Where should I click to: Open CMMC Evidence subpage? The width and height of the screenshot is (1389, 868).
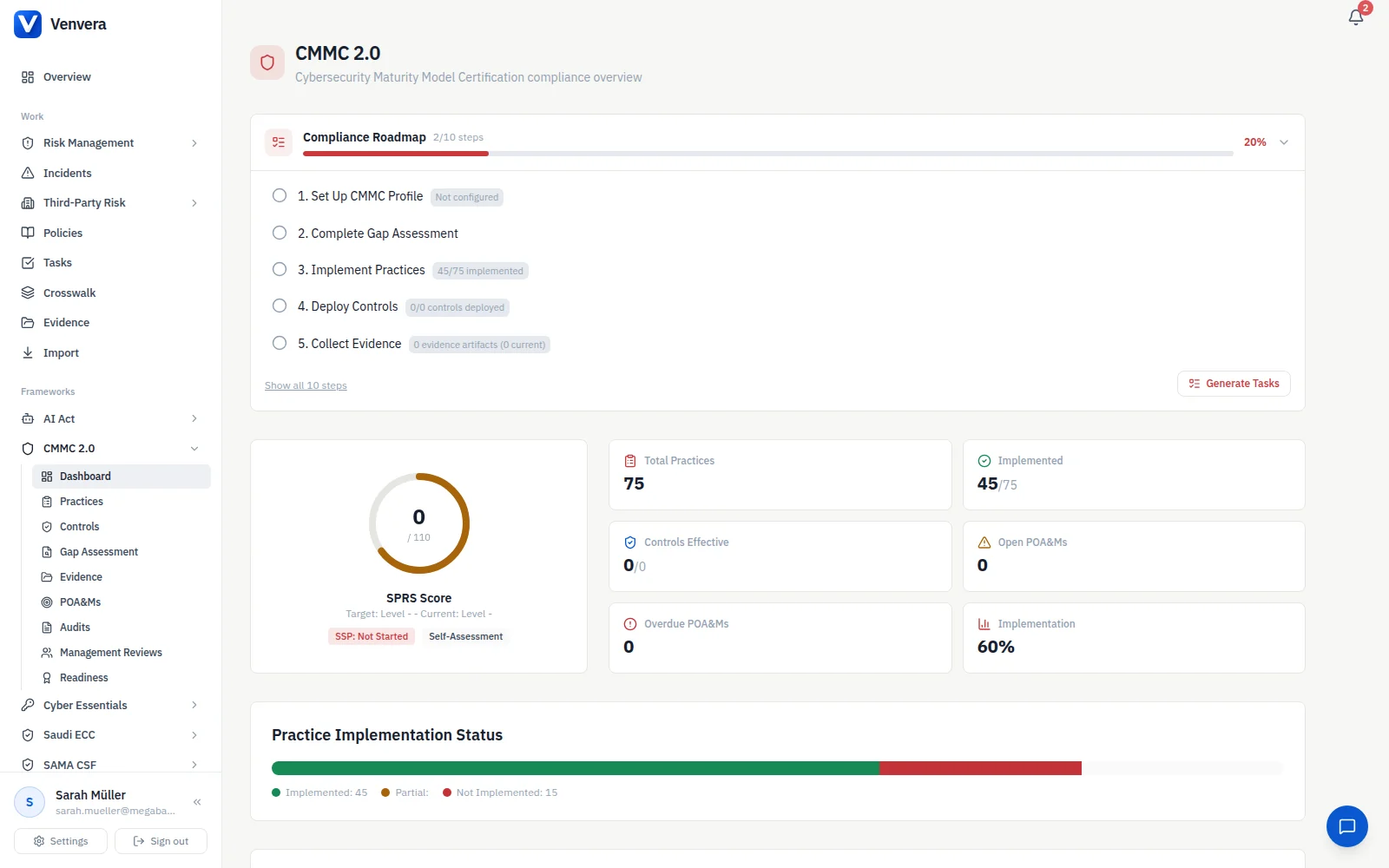point(122,577)
